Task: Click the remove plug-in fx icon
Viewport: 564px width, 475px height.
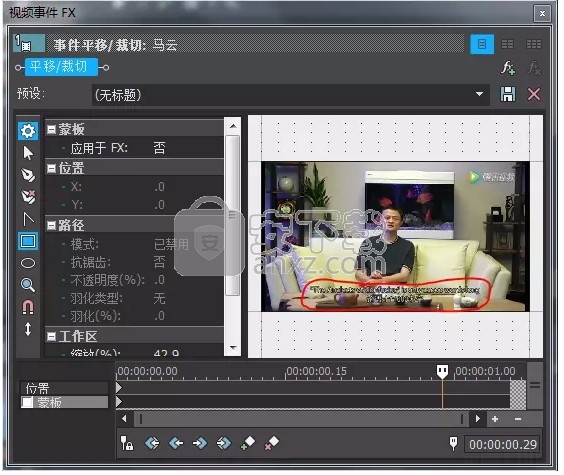Action: tap(533, 68)
